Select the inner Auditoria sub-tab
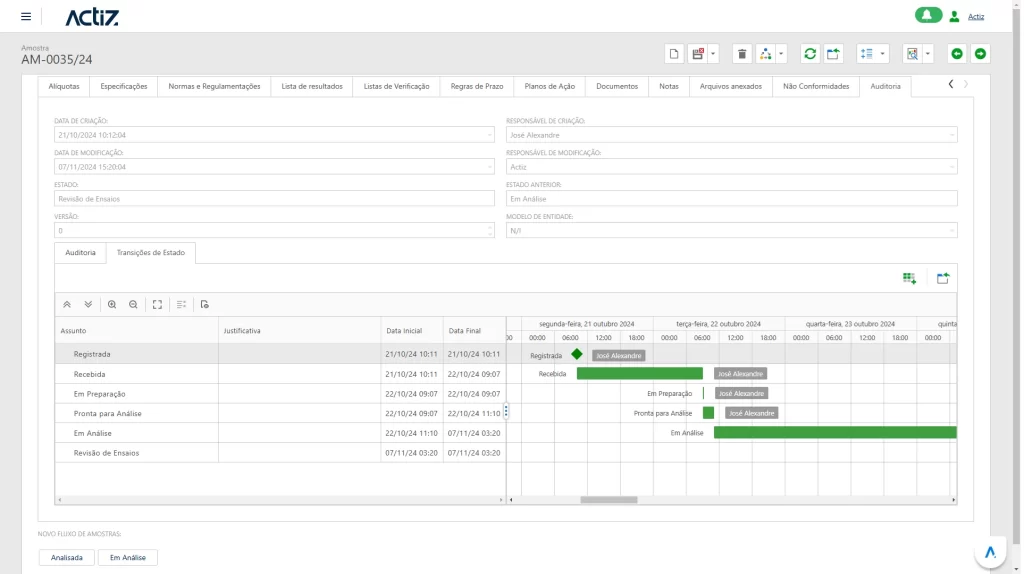Screen dimensions: 1024x574 click(x=80, y=253)
